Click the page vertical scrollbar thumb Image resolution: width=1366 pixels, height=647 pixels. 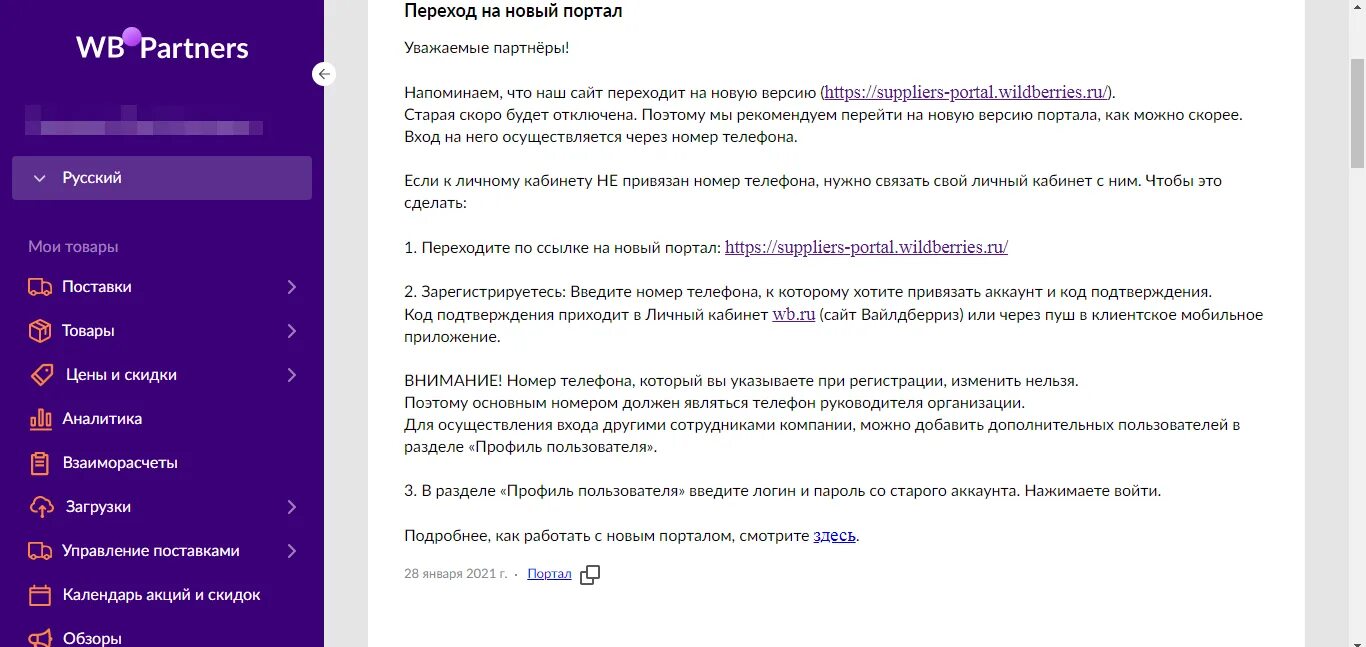click(1357, 112)
